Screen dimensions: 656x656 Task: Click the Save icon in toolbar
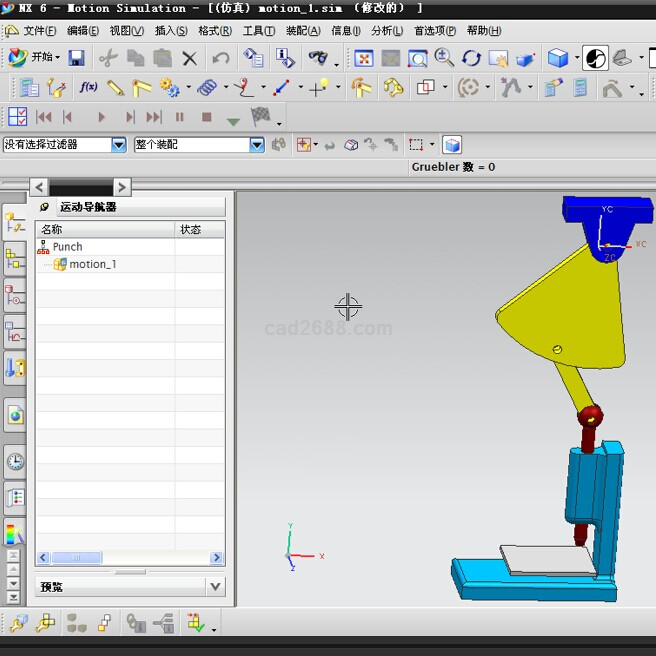click(x=76, y=58)
